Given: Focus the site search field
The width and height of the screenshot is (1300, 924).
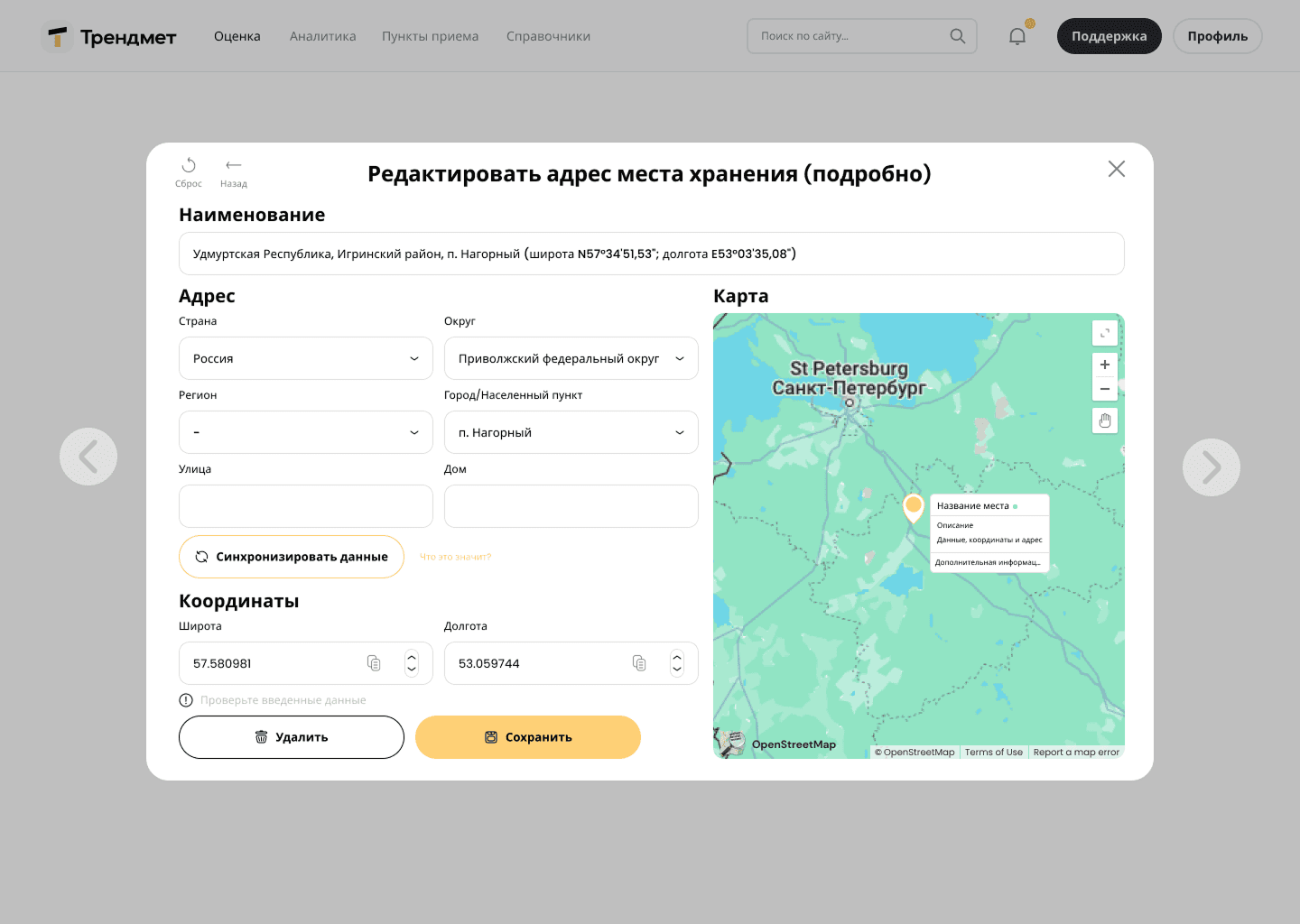Looking at the screenshot, I should point(862,36).
